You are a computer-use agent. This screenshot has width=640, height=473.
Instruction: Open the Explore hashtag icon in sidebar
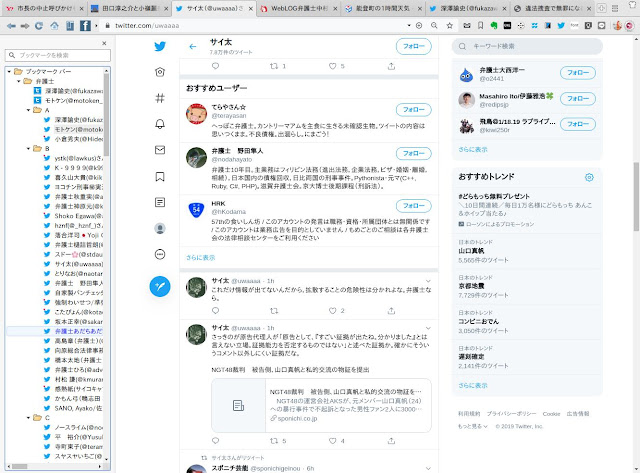160,98
